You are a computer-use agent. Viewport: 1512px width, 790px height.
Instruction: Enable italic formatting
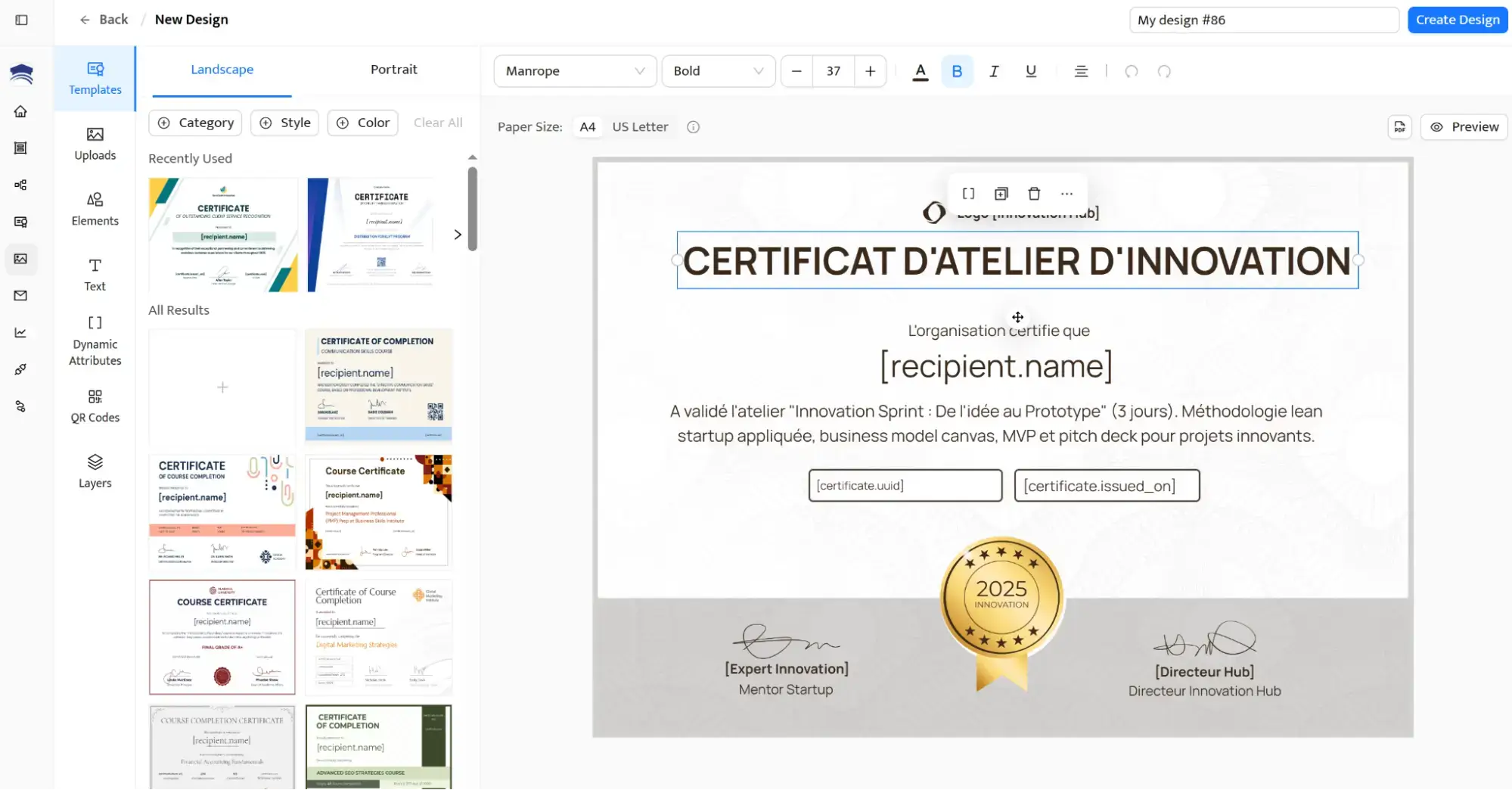coord(994,71)
